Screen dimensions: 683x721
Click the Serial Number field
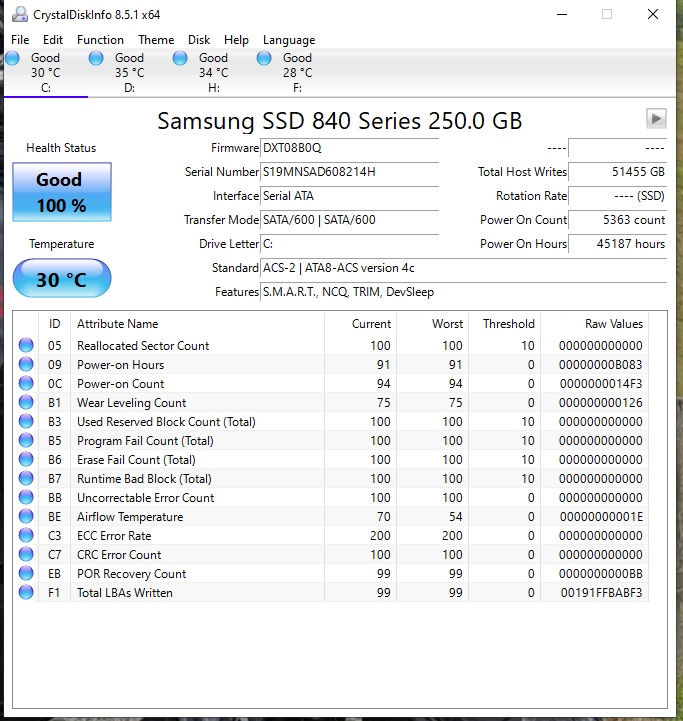point(349,172)
